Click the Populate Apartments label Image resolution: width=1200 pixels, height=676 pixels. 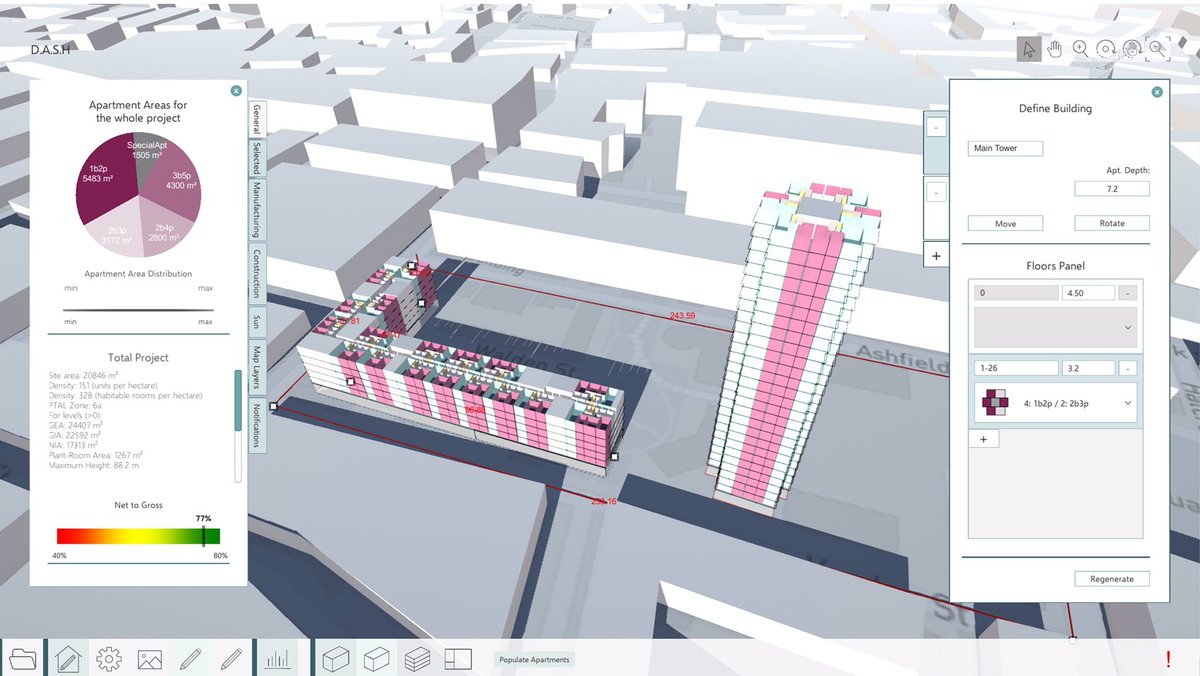[535, 659]
